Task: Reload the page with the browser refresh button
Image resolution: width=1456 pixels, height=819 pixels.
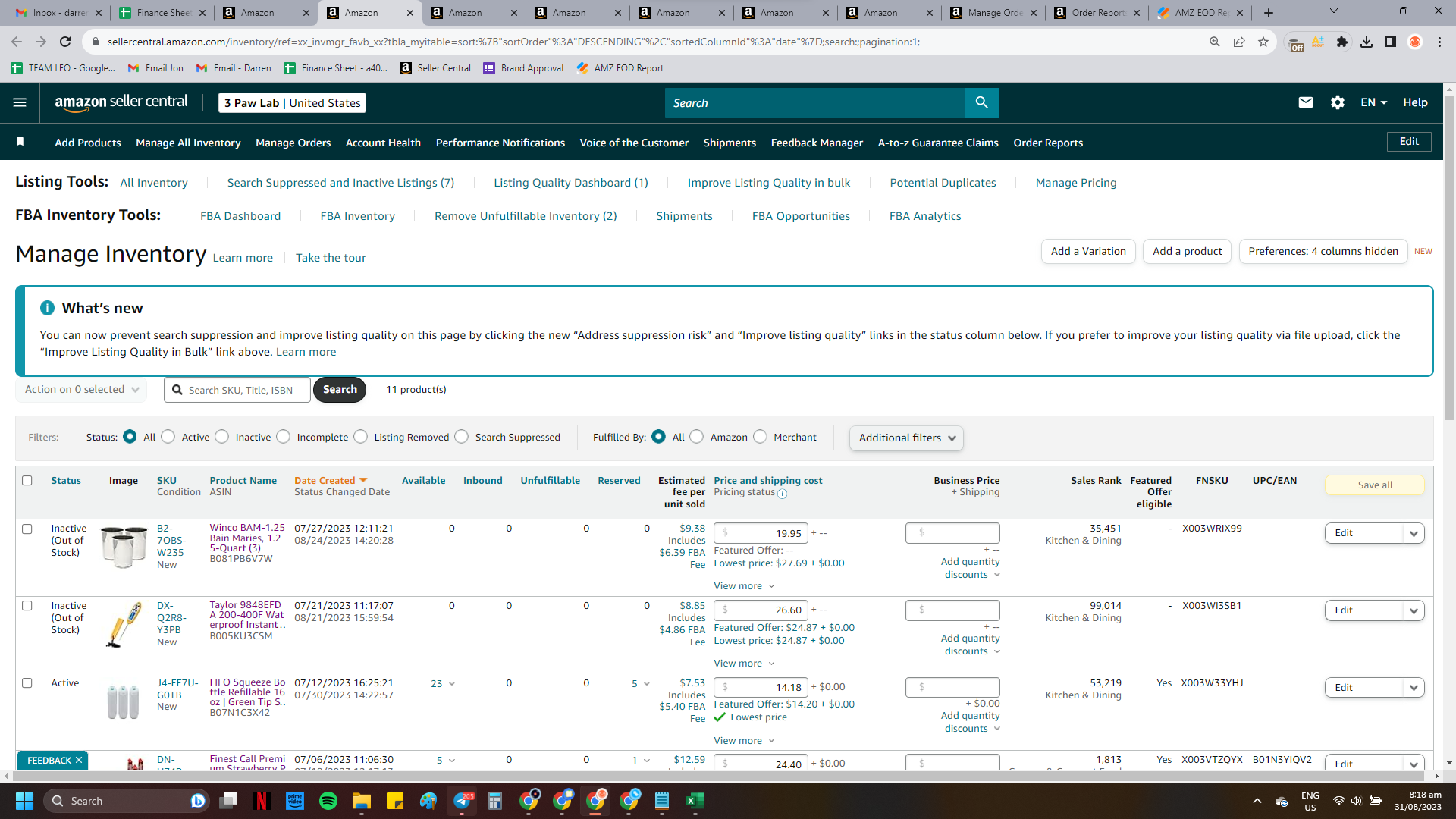Action: 65,42
